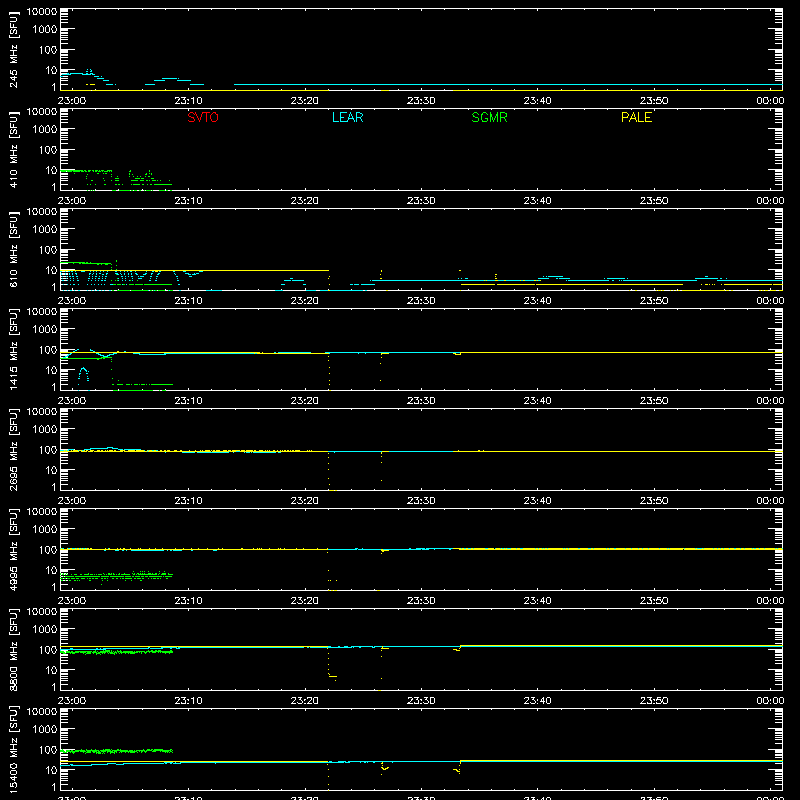Viewport: 800px width, 800px height.
Task: Click 23:40 tick label below the 410 MHz plot
Action: (537, 201)
